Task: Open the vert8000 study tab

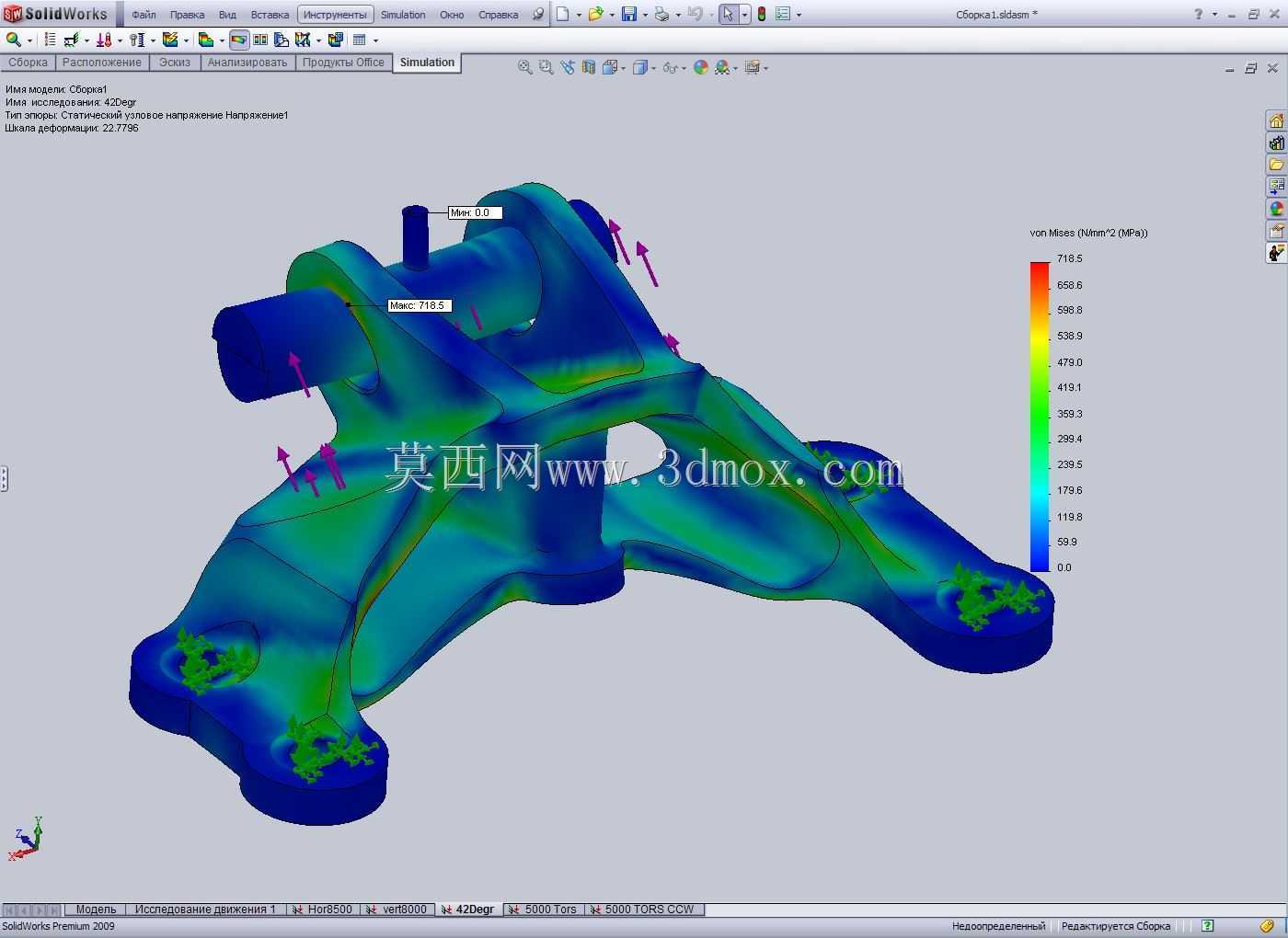Action: click(x=397, y=909)
